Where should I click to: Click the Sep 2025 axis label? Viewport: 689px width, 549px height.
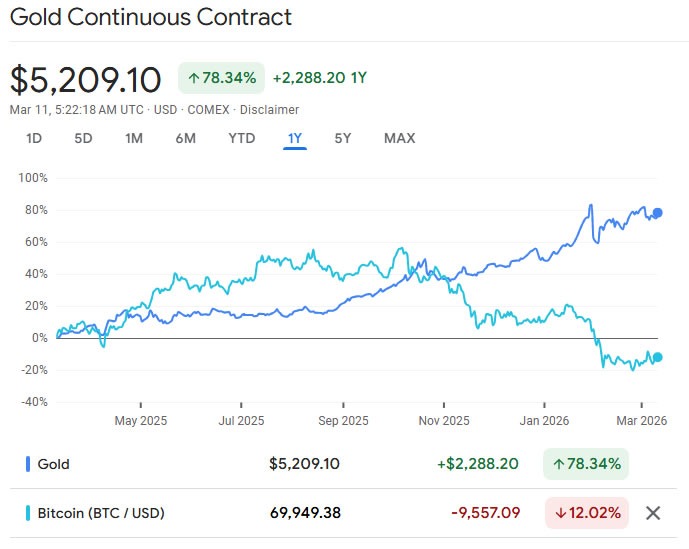tap(343, 420)
